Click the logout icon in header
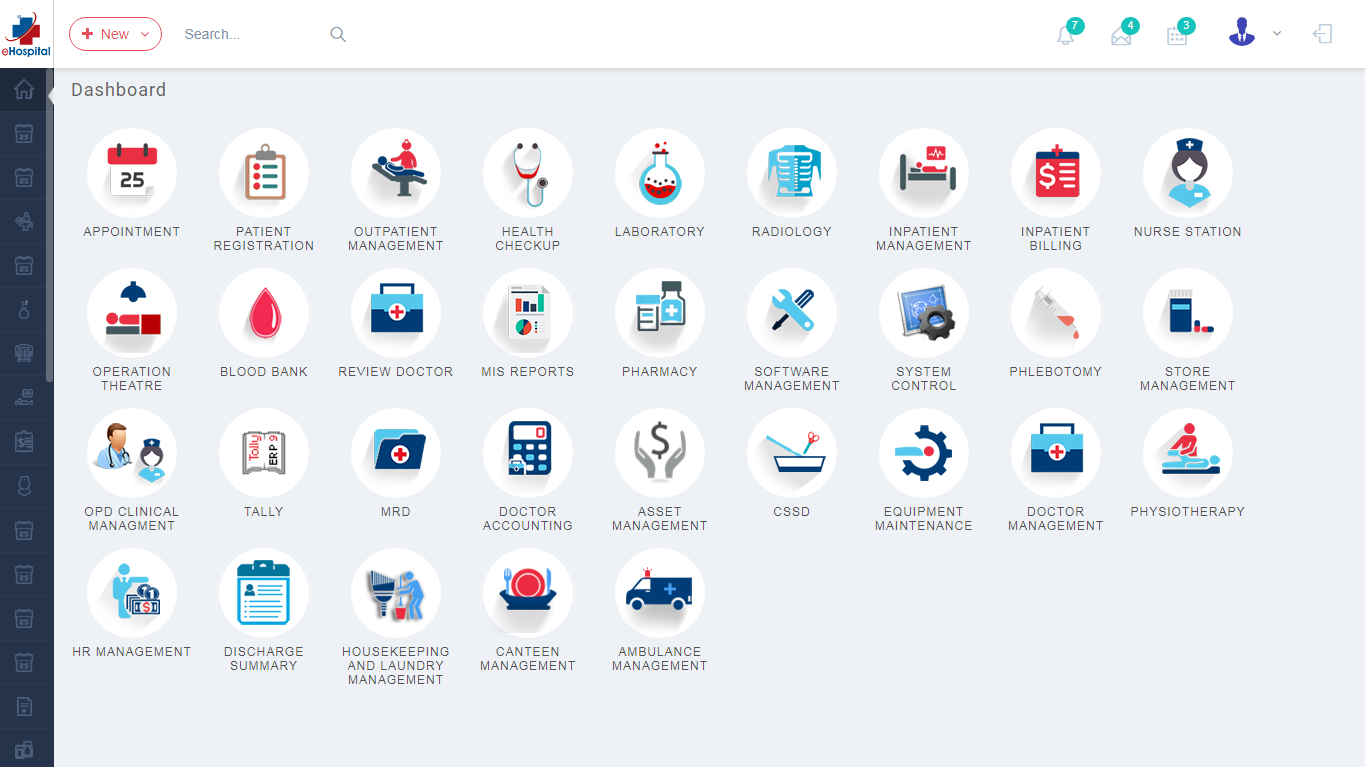The height and width of the screenshot is (767, 1365). pyautogui.click(x=1322, y=34)
